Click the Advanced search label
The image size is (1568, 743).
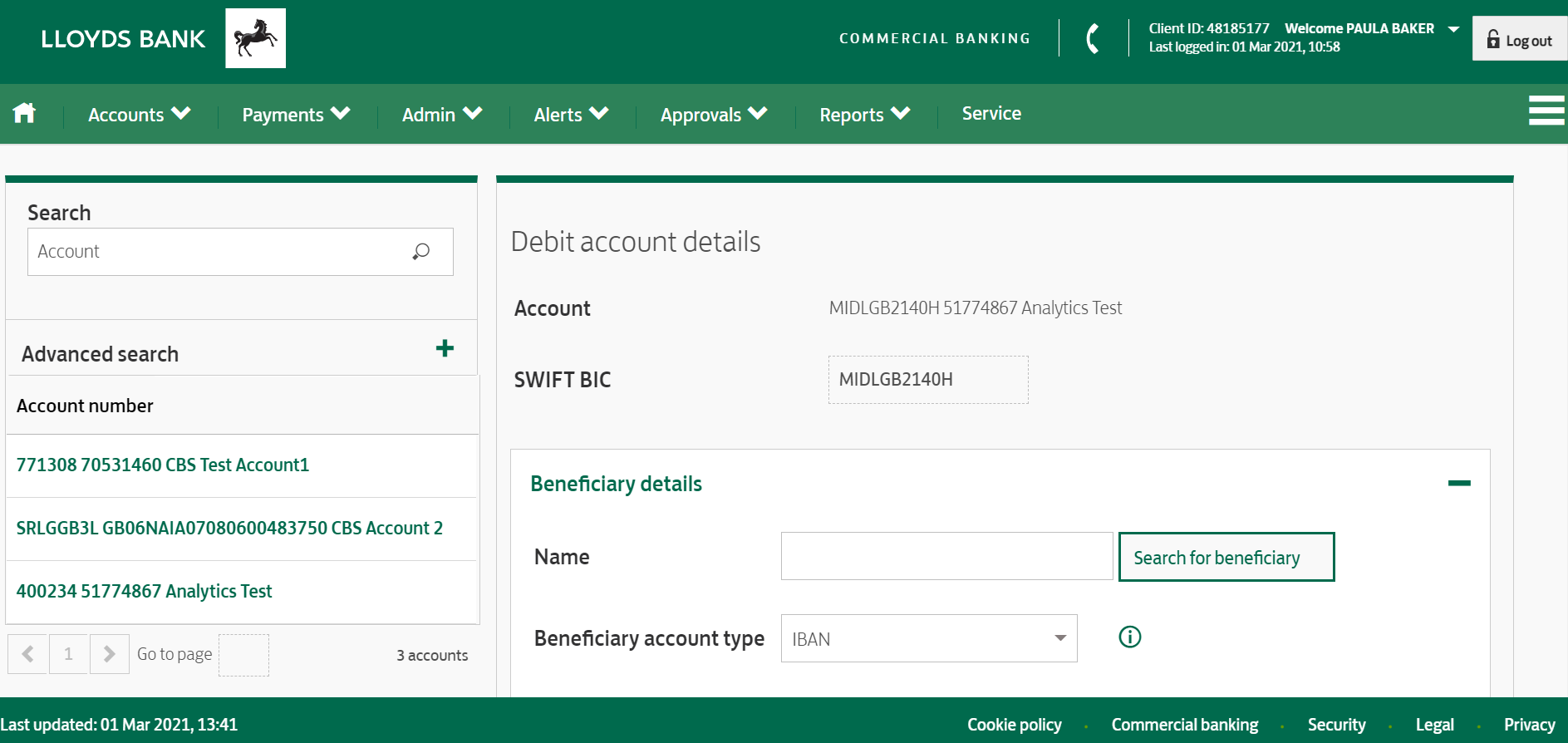pos(100,354)
